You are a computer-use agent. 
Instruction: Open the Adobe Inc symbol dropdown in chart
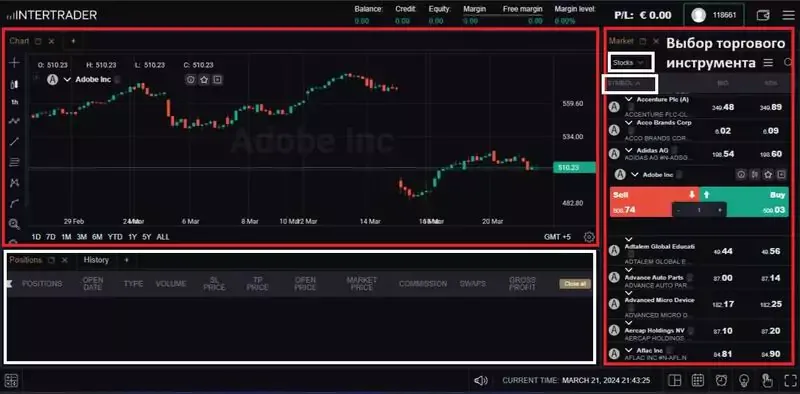tap(67, 80)
